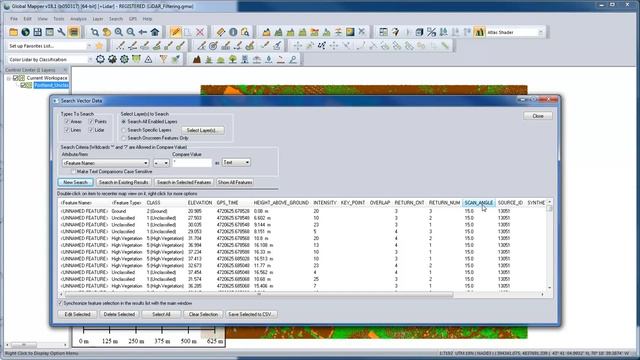The image size is (640, 360).
Task: Click the first Lidar gear settings icon
Action: [100, 60]
